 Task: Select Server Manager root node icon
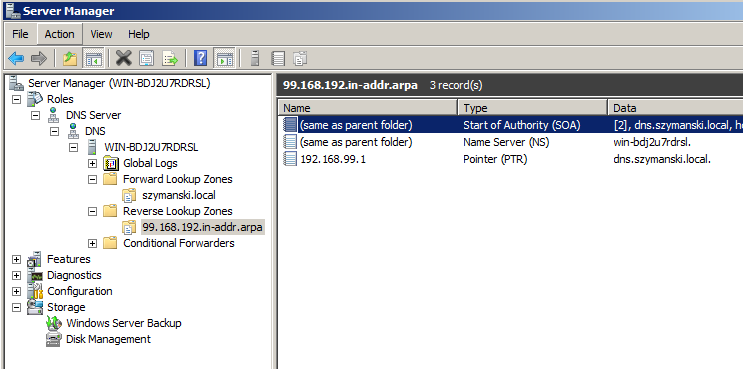pos(17,83)
